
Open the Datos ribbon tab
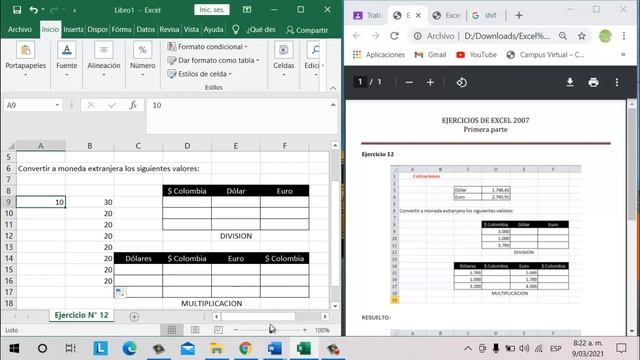click(146, 29)
